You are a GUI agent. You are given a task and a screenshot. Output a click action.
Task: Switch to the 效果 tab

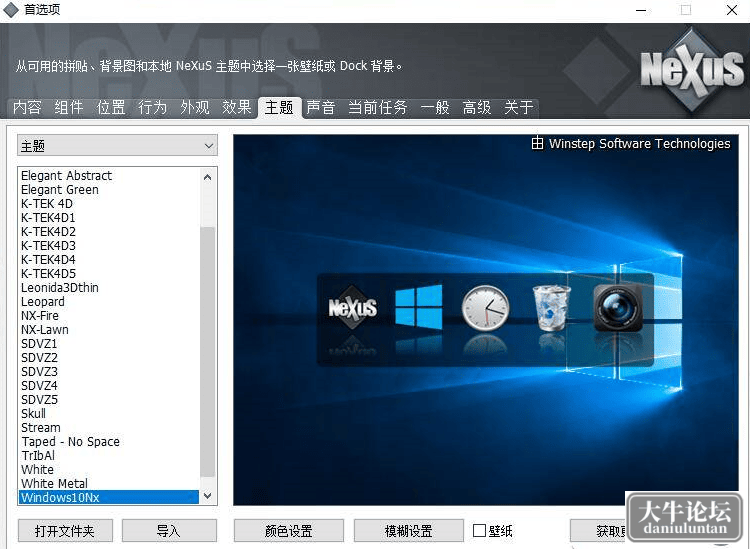(237, 107)
